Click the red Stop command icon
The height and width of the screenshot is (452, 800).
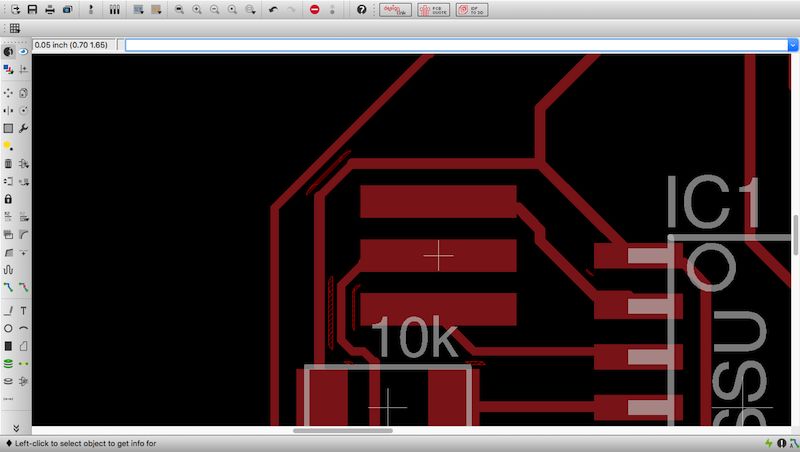pyautogui.click(x=315, y=9)
